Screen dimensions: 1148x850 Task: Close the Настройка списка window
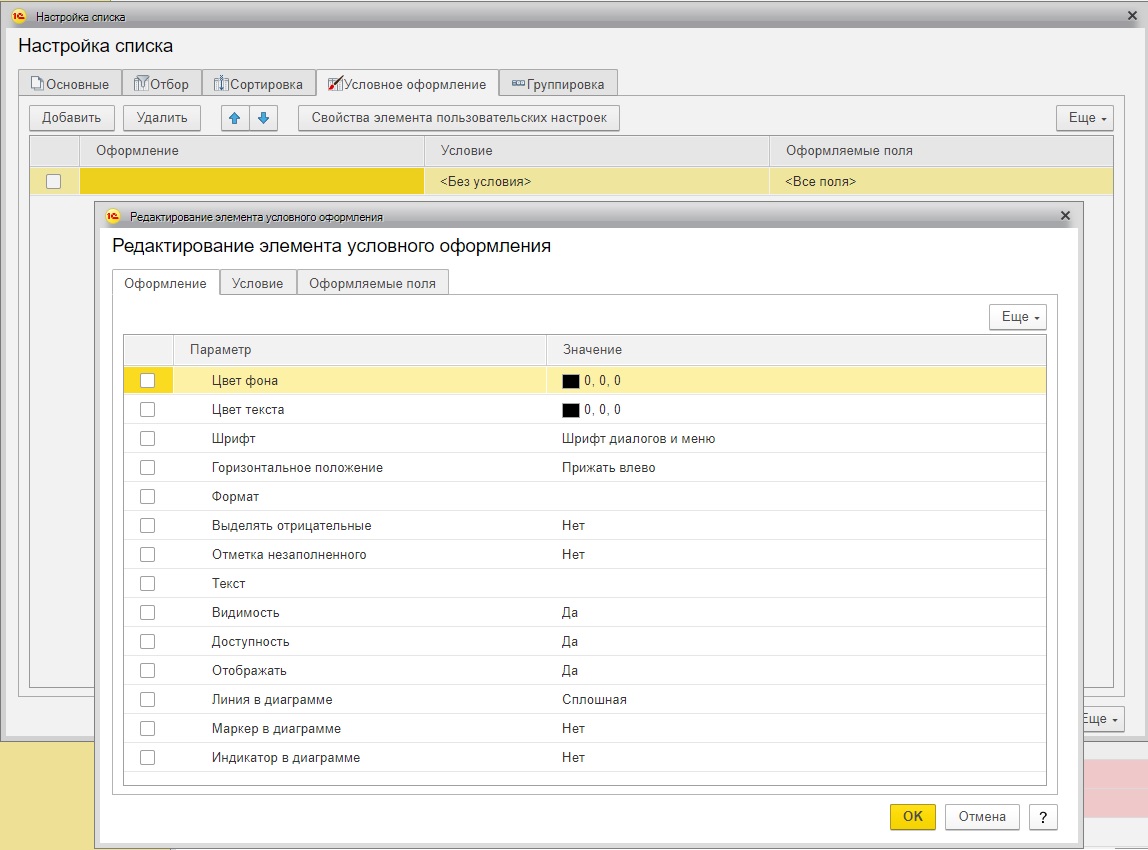pos(1132,15)
